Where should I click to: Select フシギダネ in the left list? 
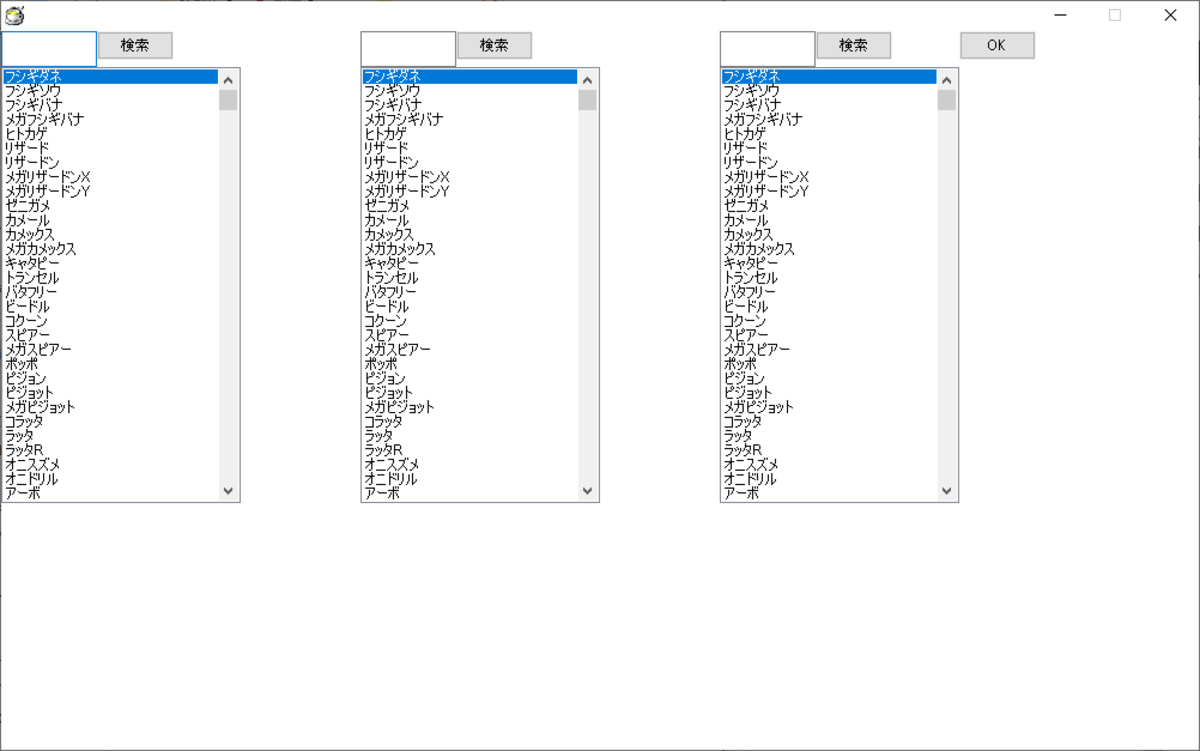pos(110,76)
